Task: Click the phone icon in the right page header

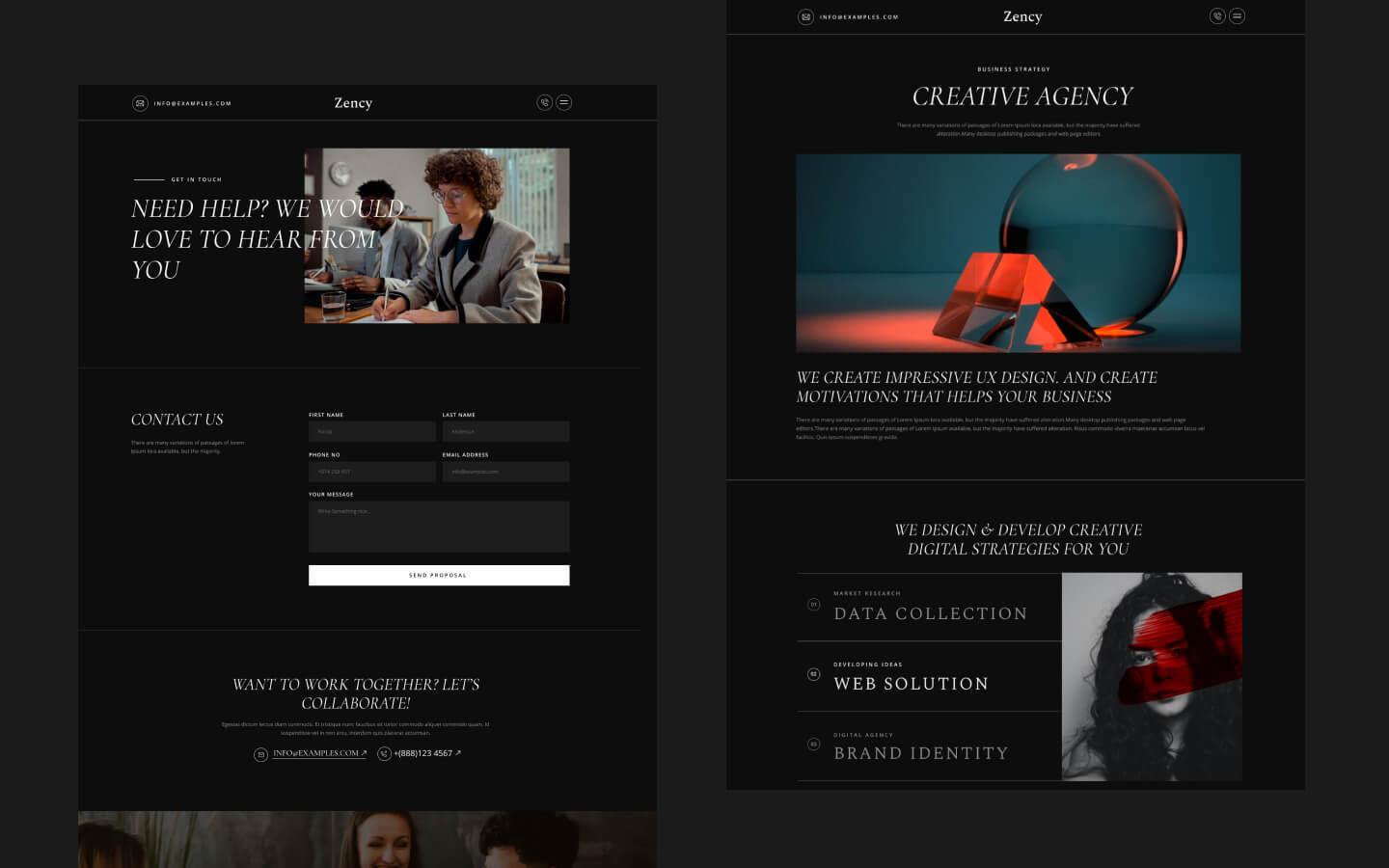Action: [1217, 15]
